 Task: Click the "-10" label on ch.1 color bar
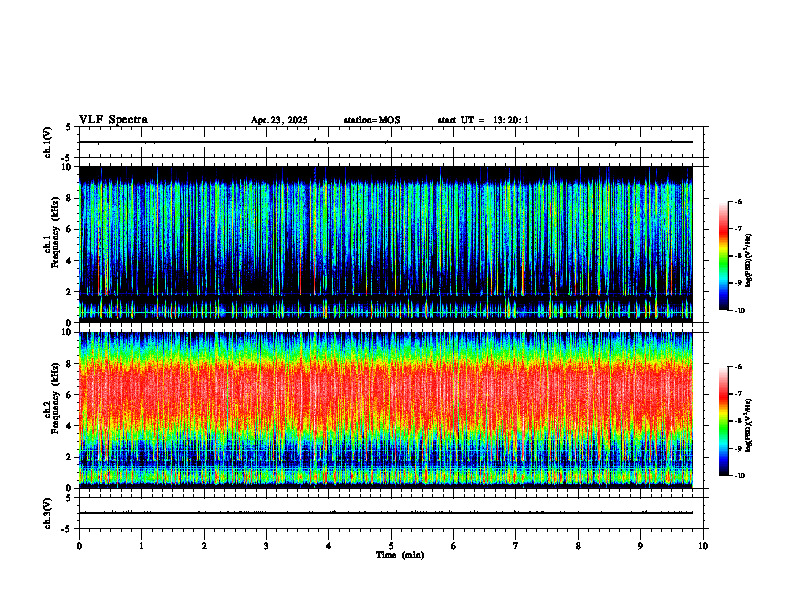pos(740,311)
